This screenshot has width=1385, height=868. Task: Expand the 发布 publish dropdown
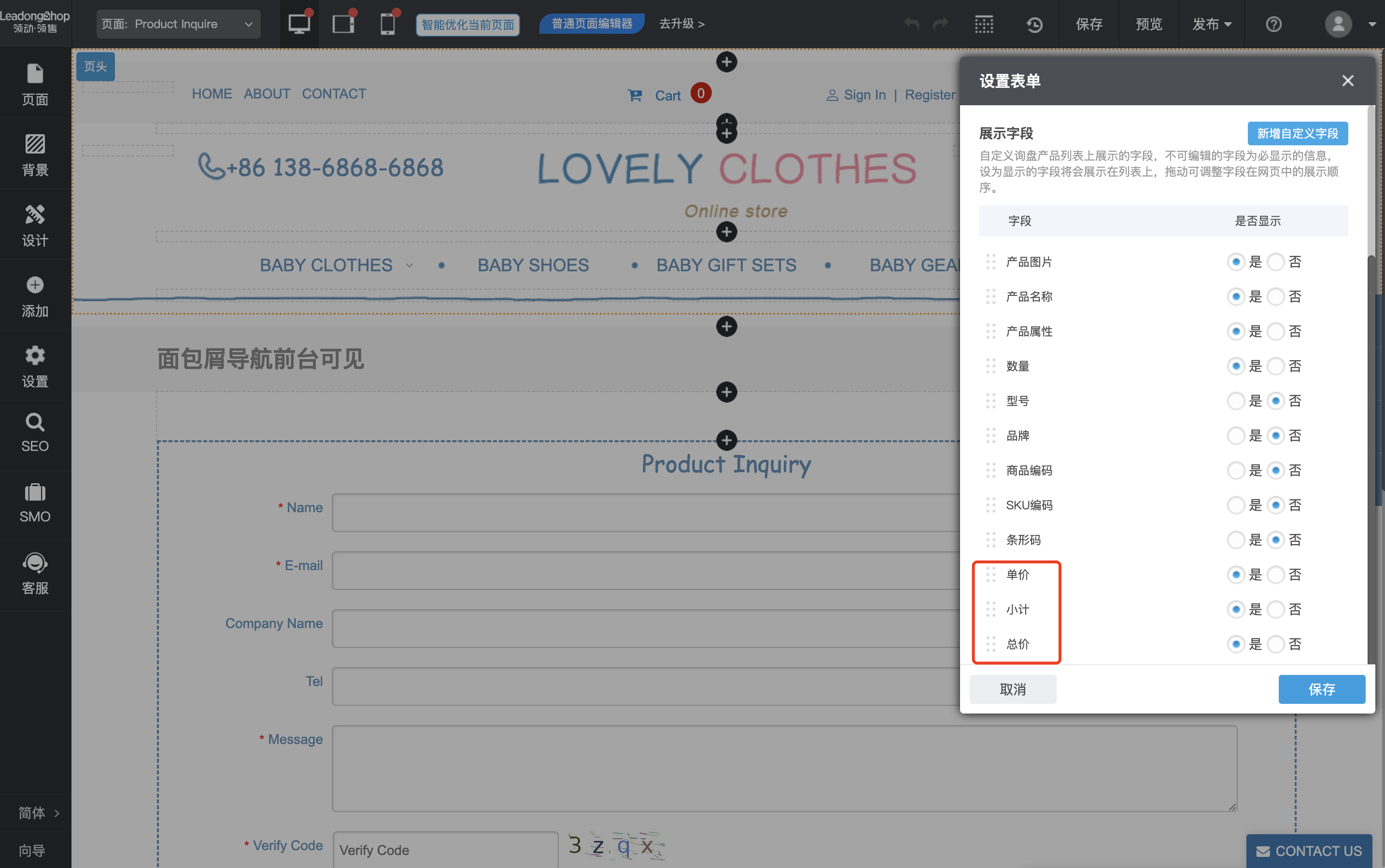[1212, 24]
